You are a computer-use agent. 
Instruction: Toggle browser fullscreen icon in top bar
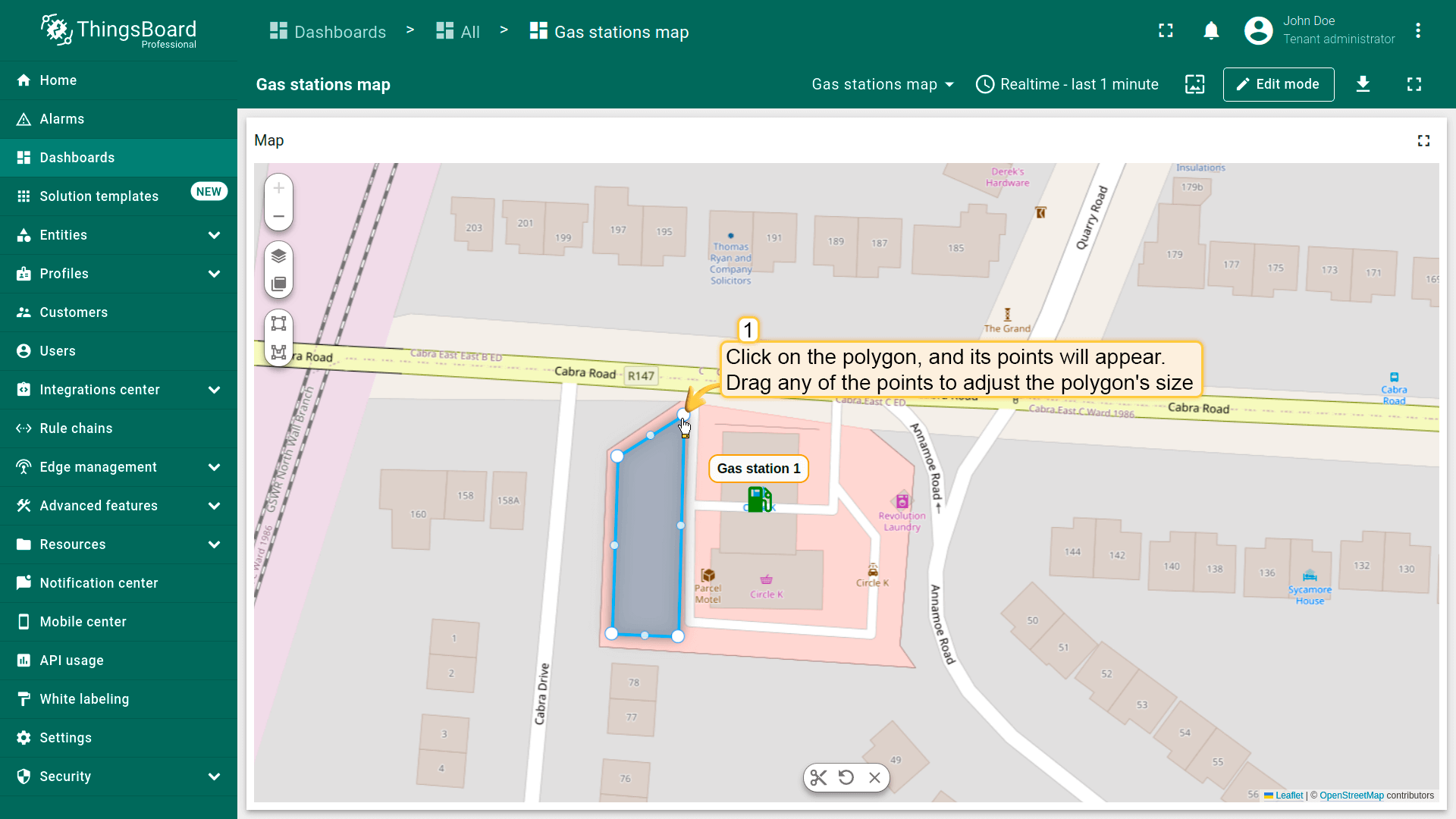[1166, 31]
